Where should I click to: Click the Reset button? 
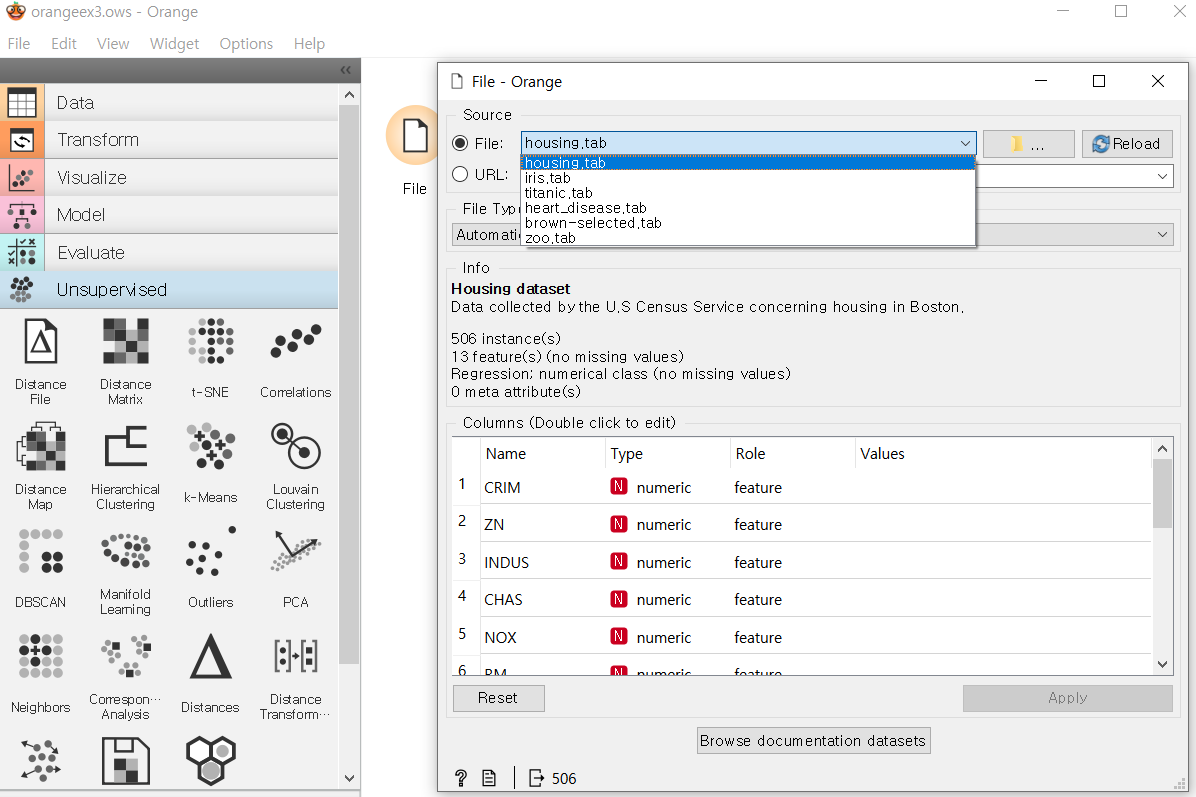[x=498, y=698]
